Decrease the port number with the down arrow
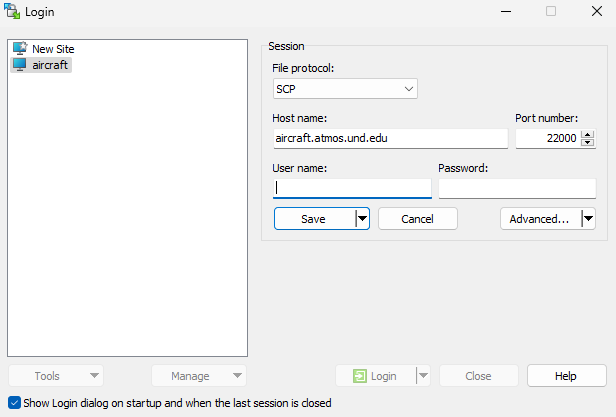This screenshot has height=417, width=616. 587,143
